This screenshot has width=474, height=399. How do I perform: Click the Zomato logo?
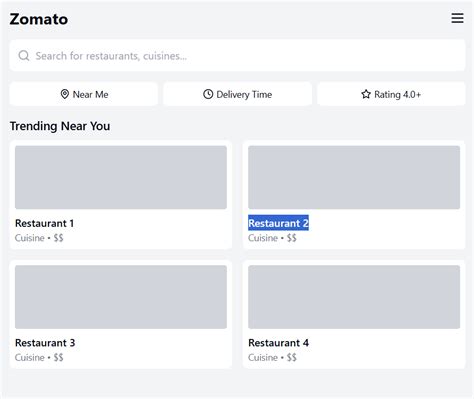click(x=39, y=19)
